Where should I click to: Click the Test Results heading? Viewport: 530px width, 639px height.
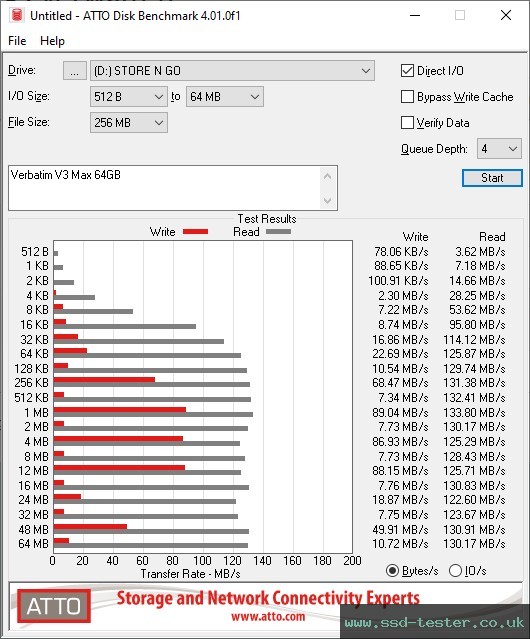click(267, 218)
